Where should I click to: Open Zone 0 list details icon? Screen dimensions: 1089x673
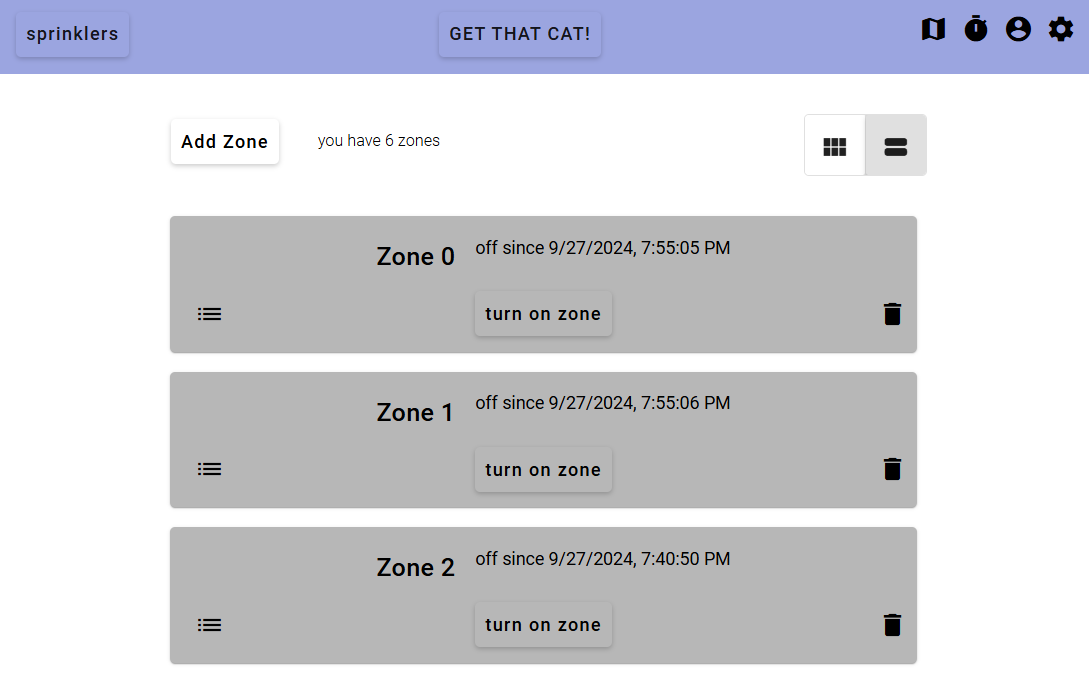pos(209,314)
